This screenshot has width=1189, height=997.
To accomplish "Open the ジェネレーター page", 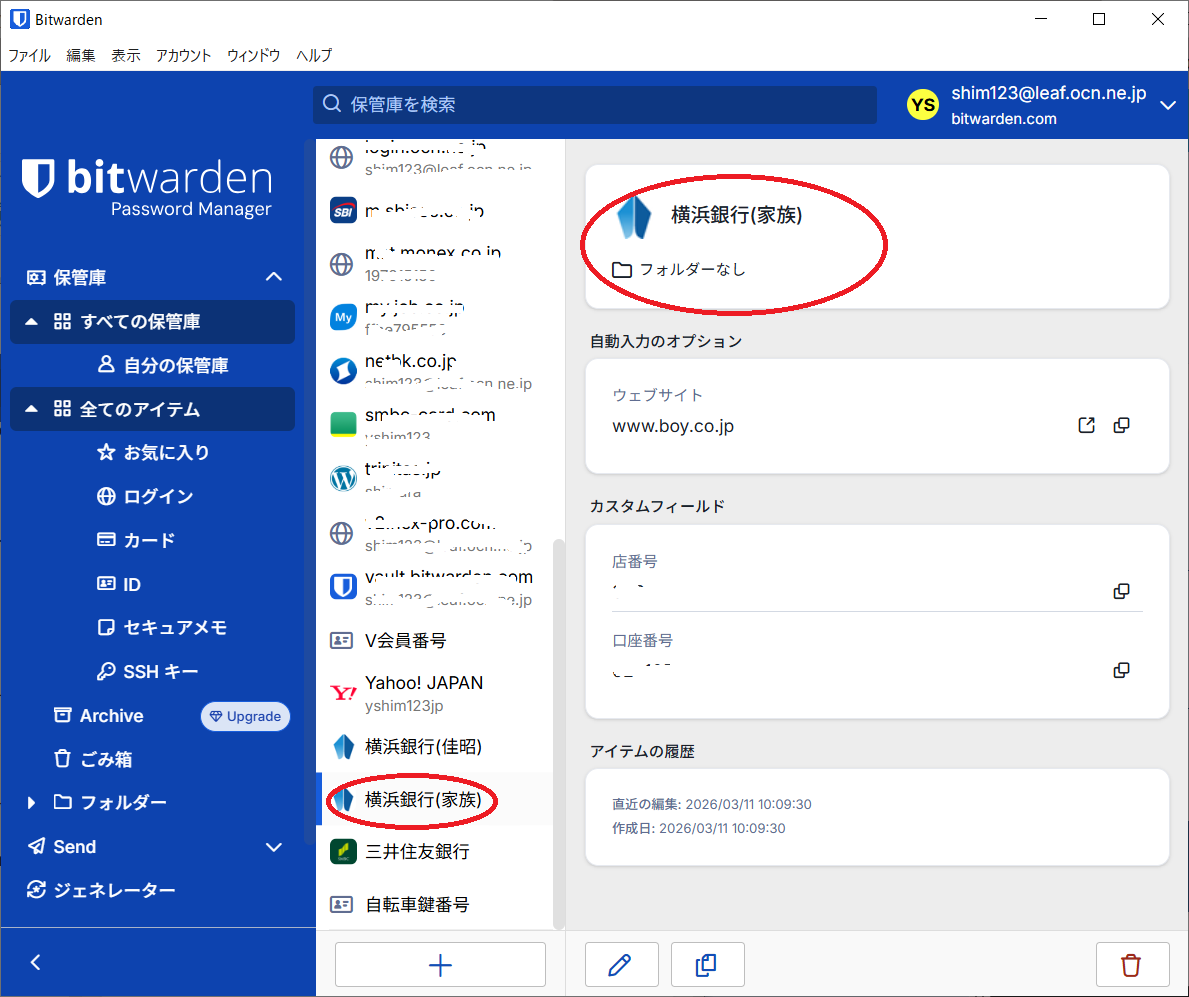I will coord(114,890).
